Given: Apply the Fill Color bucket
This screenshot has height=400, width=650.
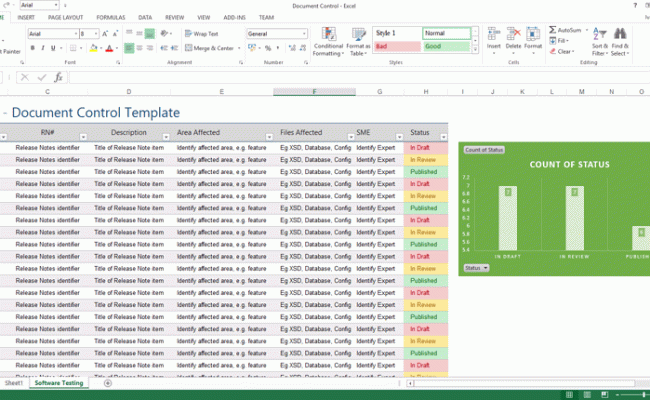Looking at the screenshot, I should tap(93, 48).
